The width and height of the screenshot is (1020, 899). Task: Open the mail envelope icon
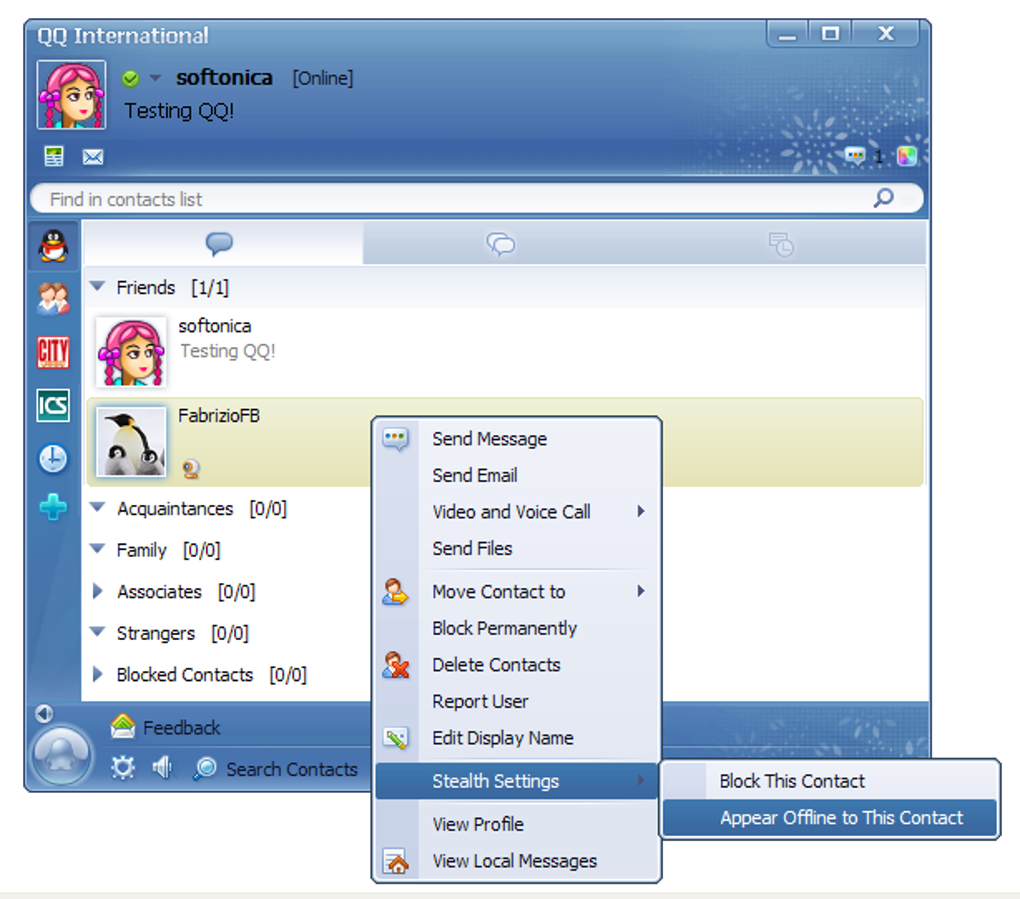(93, 157)
